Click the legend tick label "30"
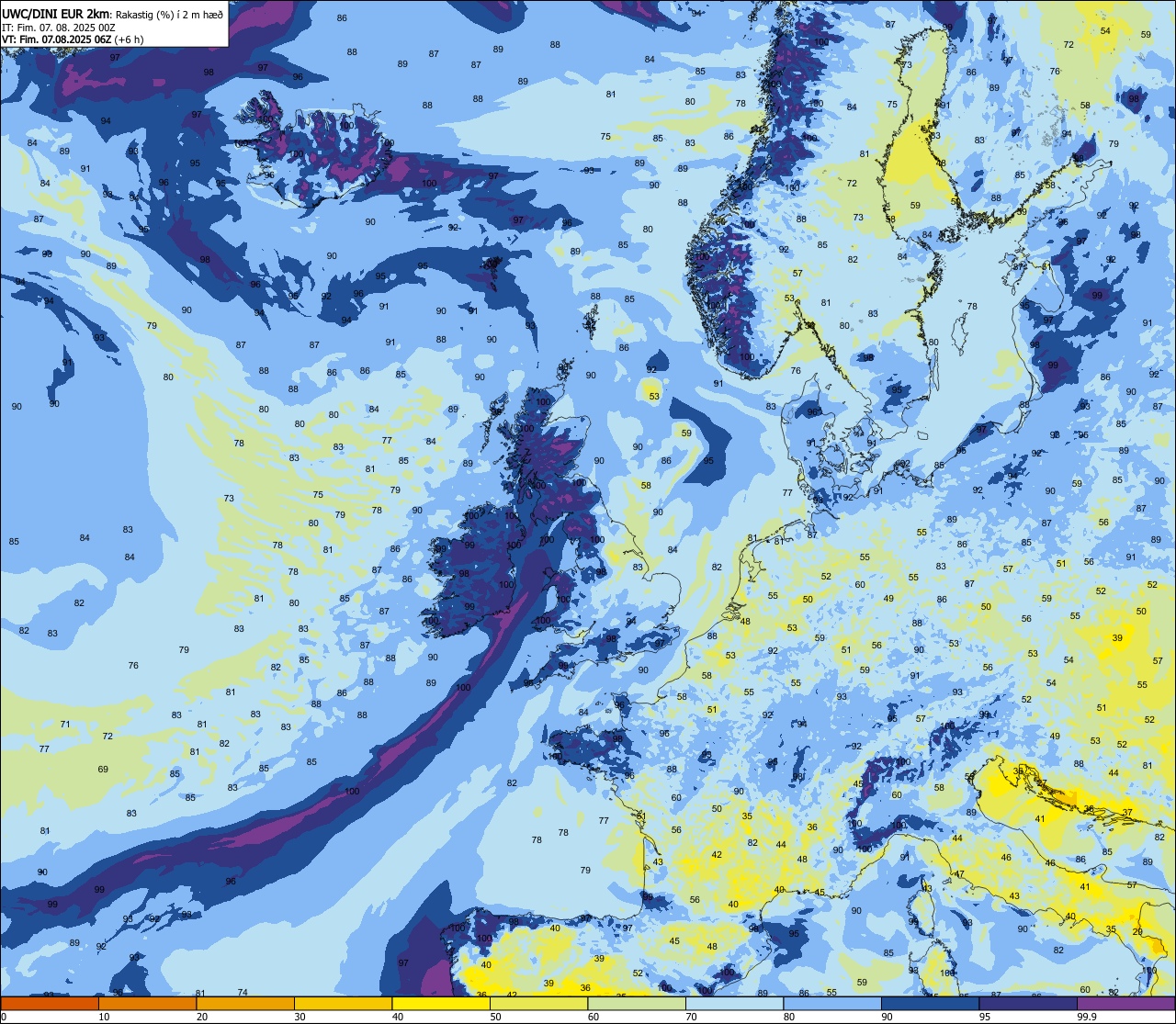The image size is (1176, 1024). pyautogui.click(x=300, y=1017)
